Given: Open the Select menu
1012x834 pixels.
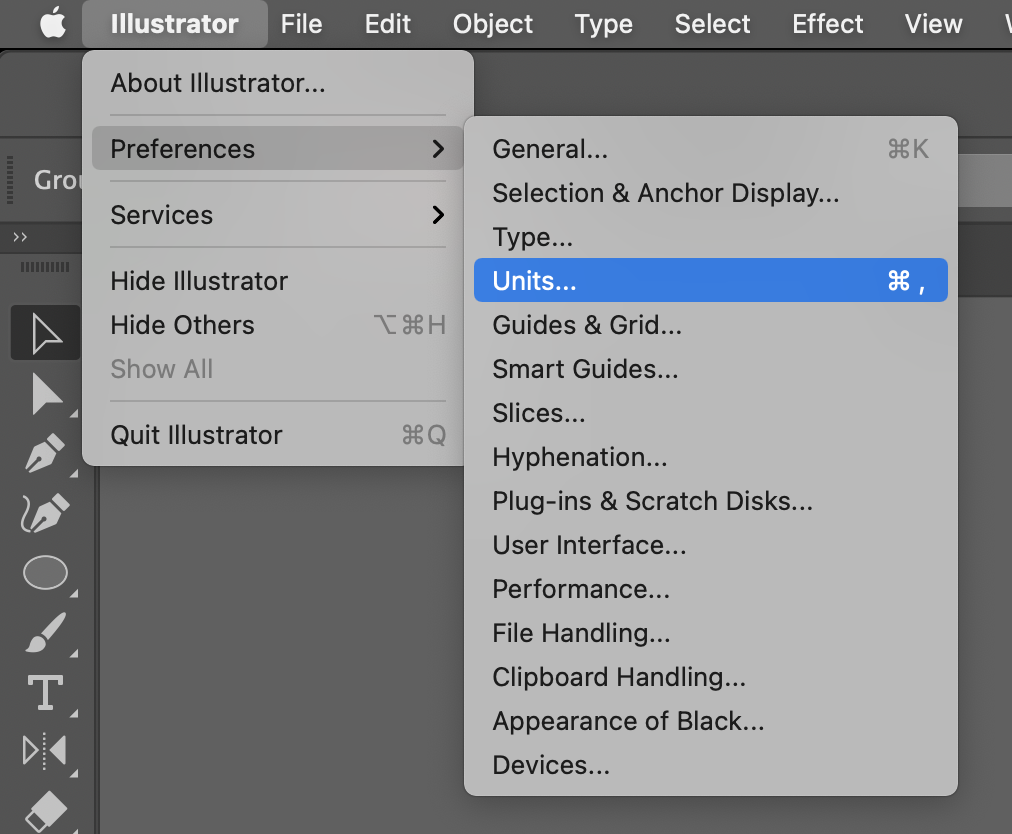Looking at the screenshot, I should [x=713, y=24].
